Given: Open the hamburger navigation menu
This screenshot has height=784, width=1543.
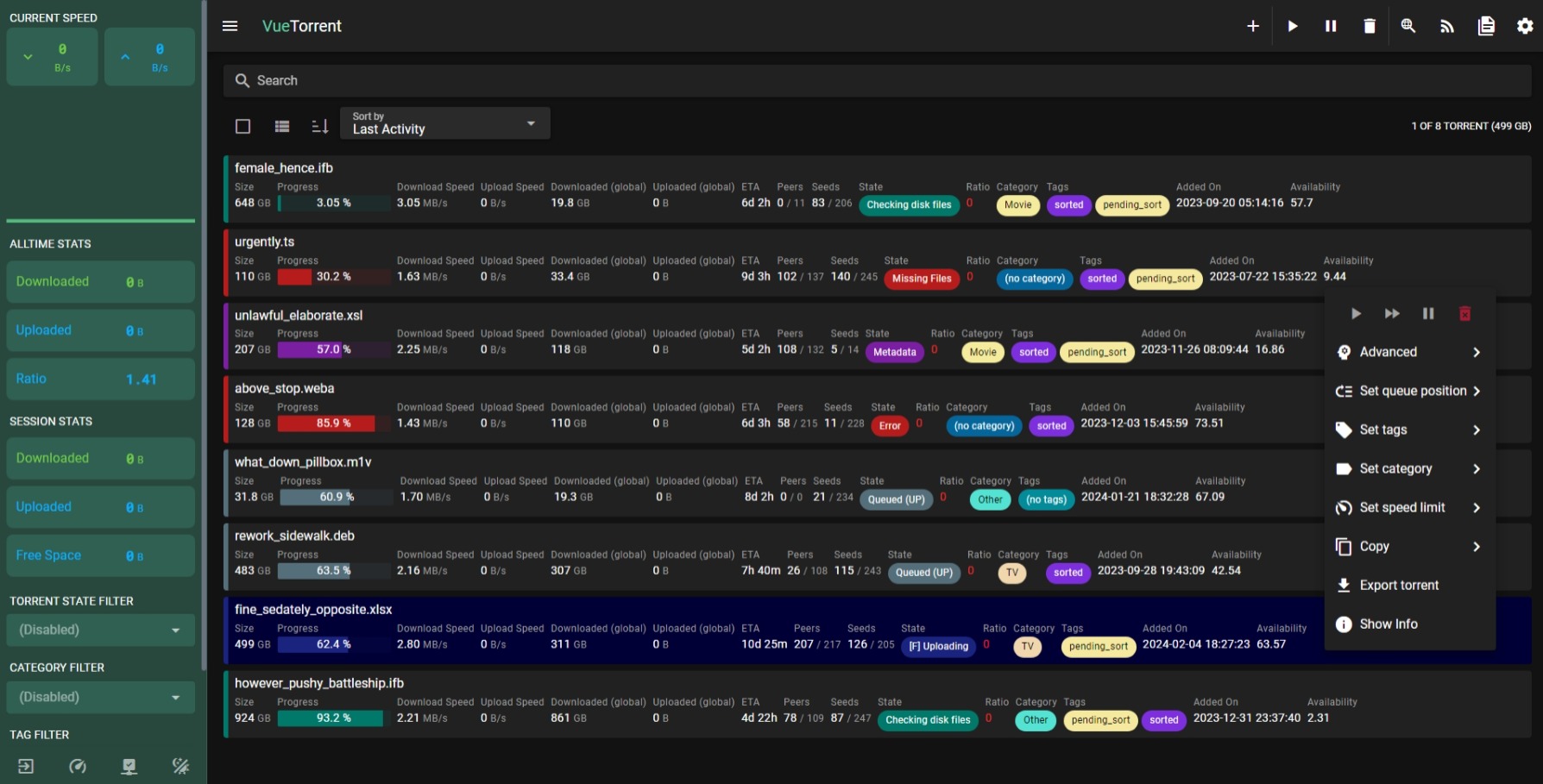Looking at the screenshot, I should (230, 26).
